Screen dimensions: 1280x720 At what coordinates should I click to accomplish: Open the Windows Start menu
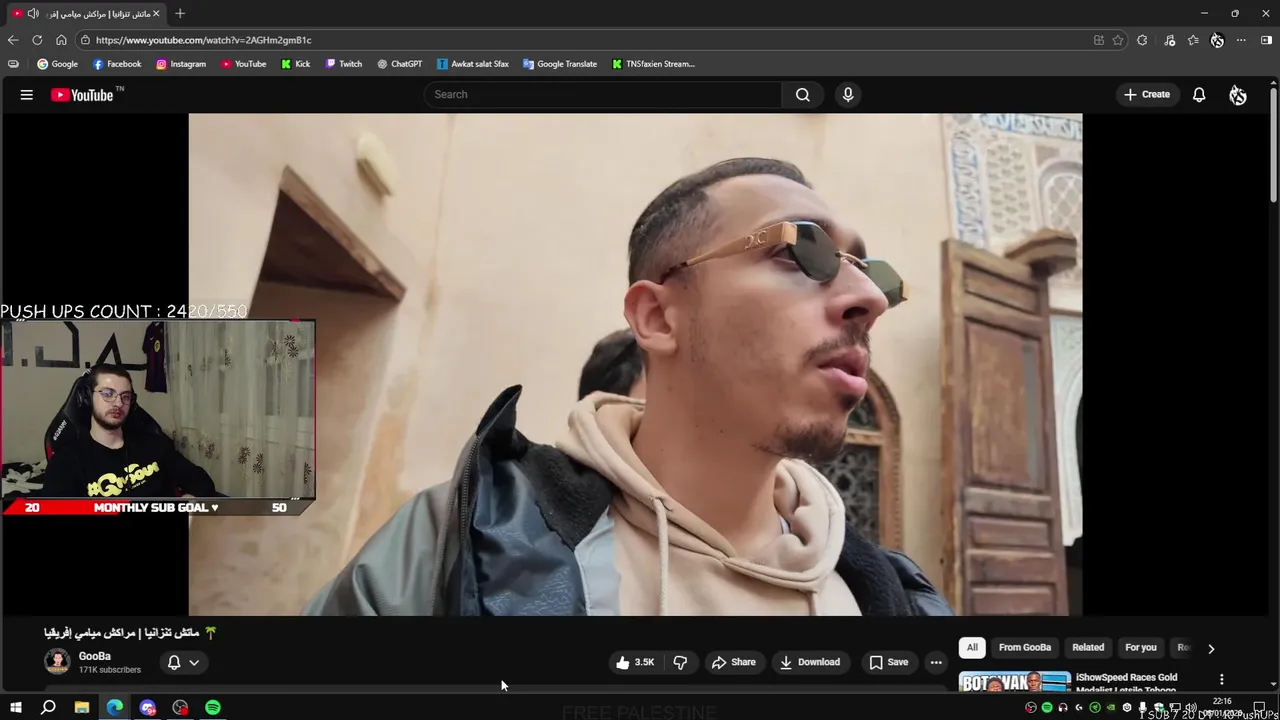click(x=15, y=708)
